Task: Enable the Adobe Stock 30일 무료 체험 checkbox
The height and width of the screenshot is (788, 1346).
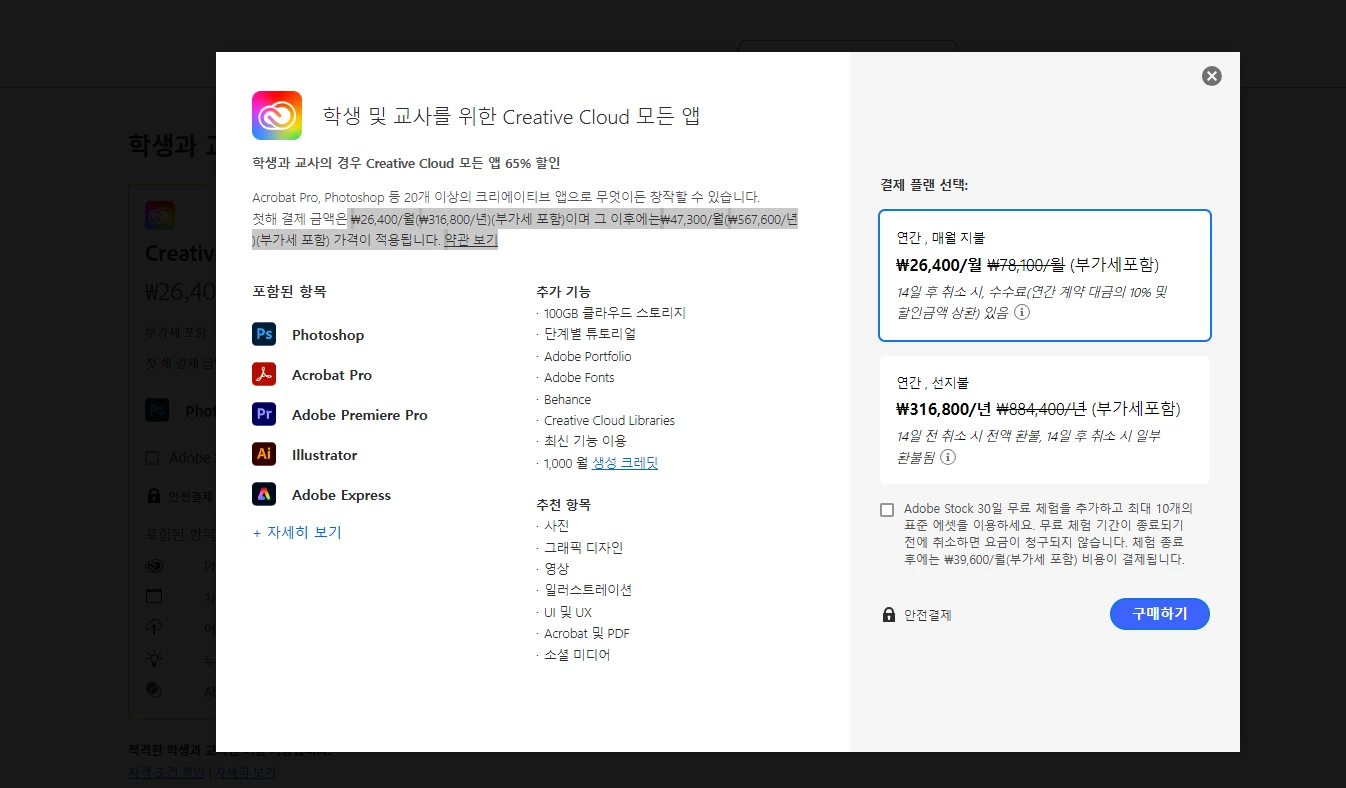Action: pyautogui.click(x=887, y=510)
